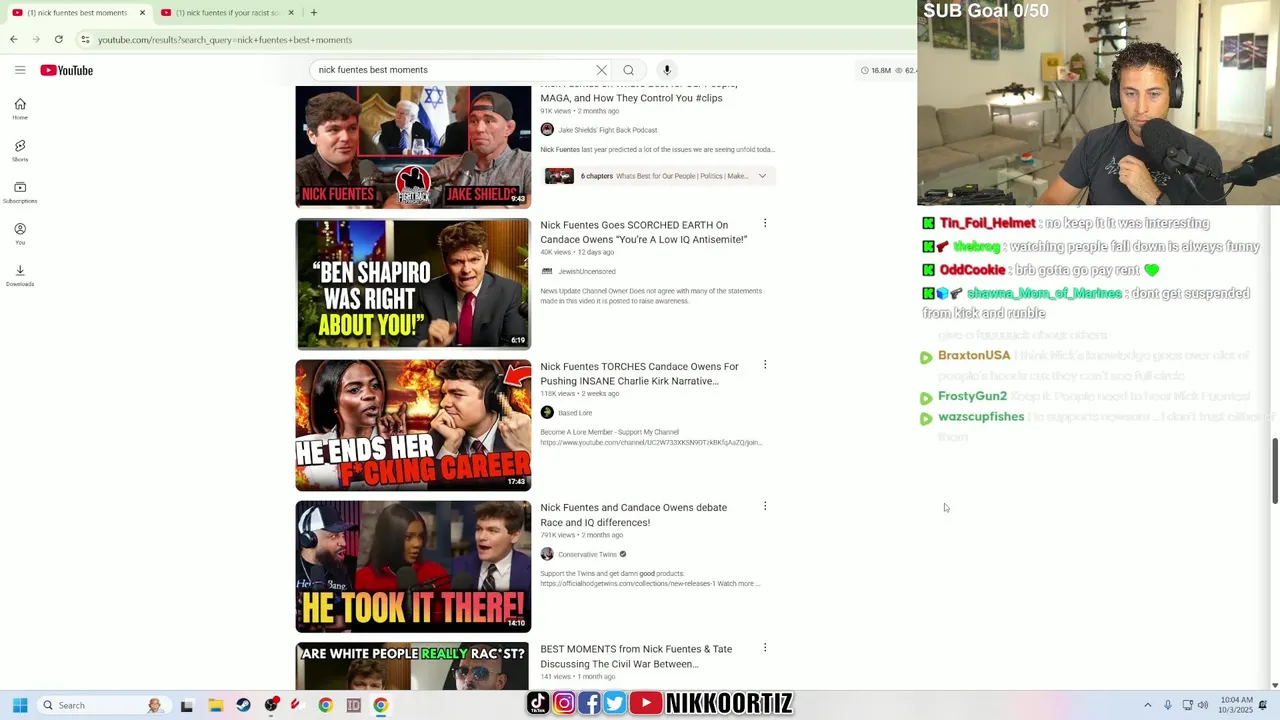
Task: Switch to the 'nick fuentes if your racist' tab
Action: pos(229,12)
